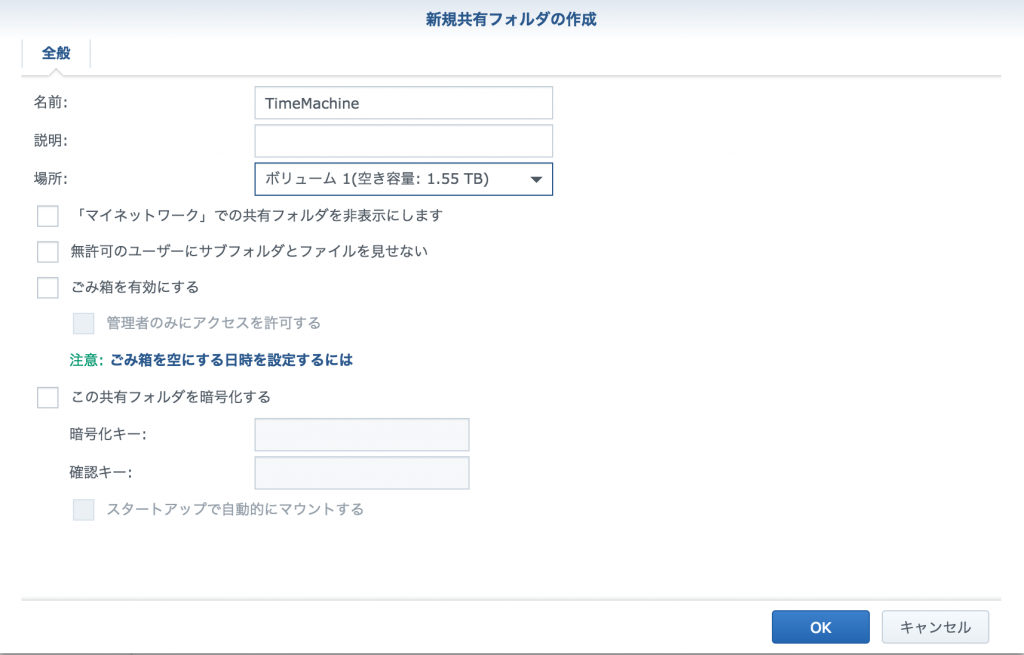Click the dropdown arrow beside ボリューム 1

536,180
